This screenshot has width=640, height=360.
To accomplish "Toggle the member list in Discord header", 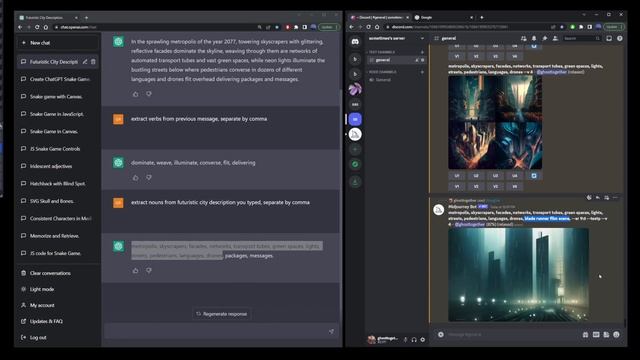I will coord(555,38).
